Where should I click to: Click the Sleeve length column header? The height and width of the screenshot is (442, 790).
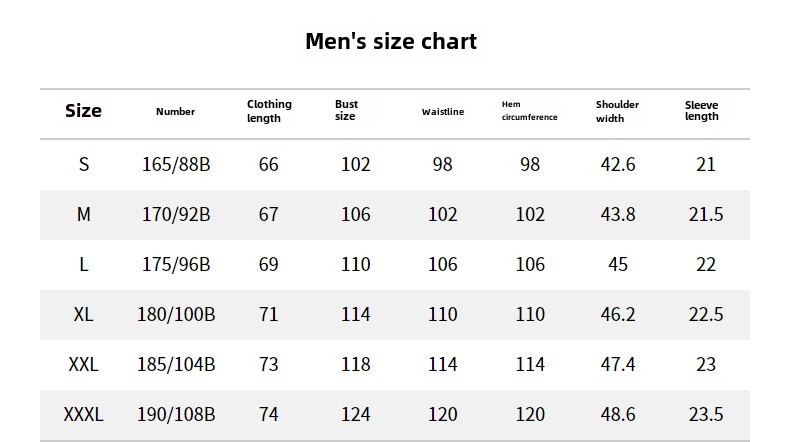click(x=702, y=110)
